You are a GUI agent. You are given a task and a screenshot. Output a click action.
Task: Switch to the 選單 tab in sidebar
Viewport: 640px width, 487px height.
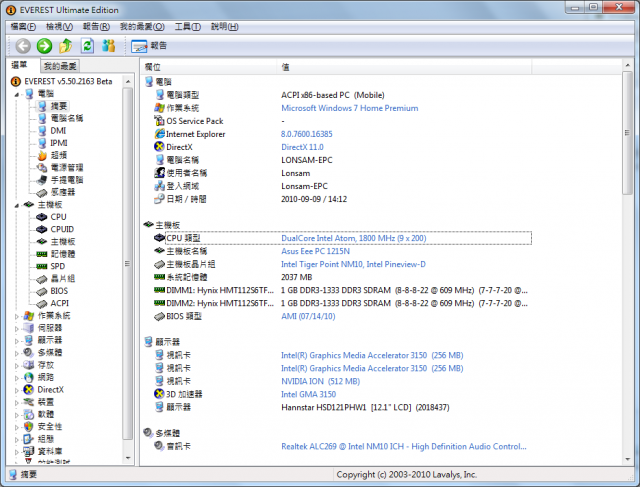20,65
